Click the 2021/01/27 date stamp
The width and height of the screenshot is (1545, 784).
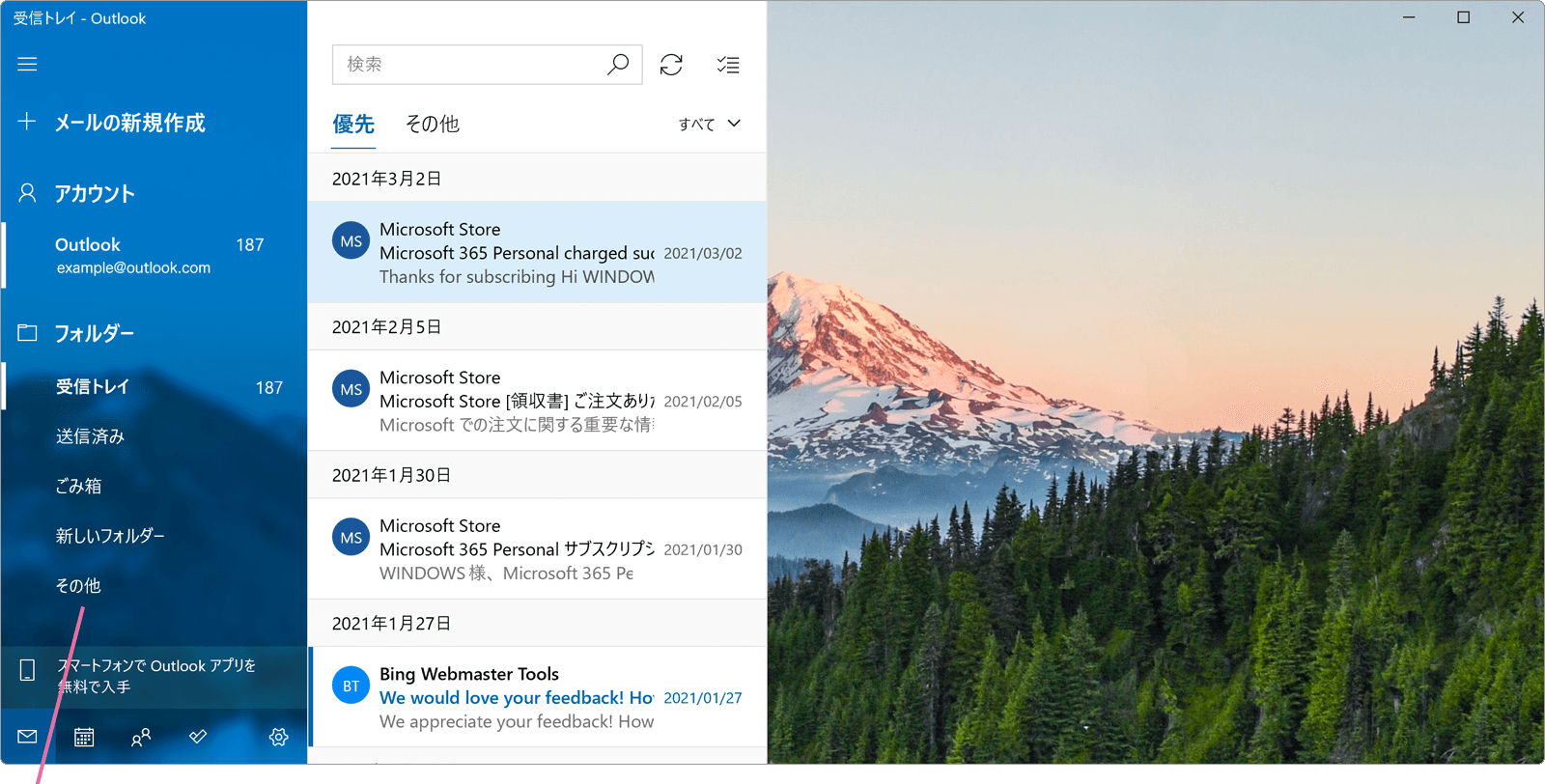click(x=703, y=697)
